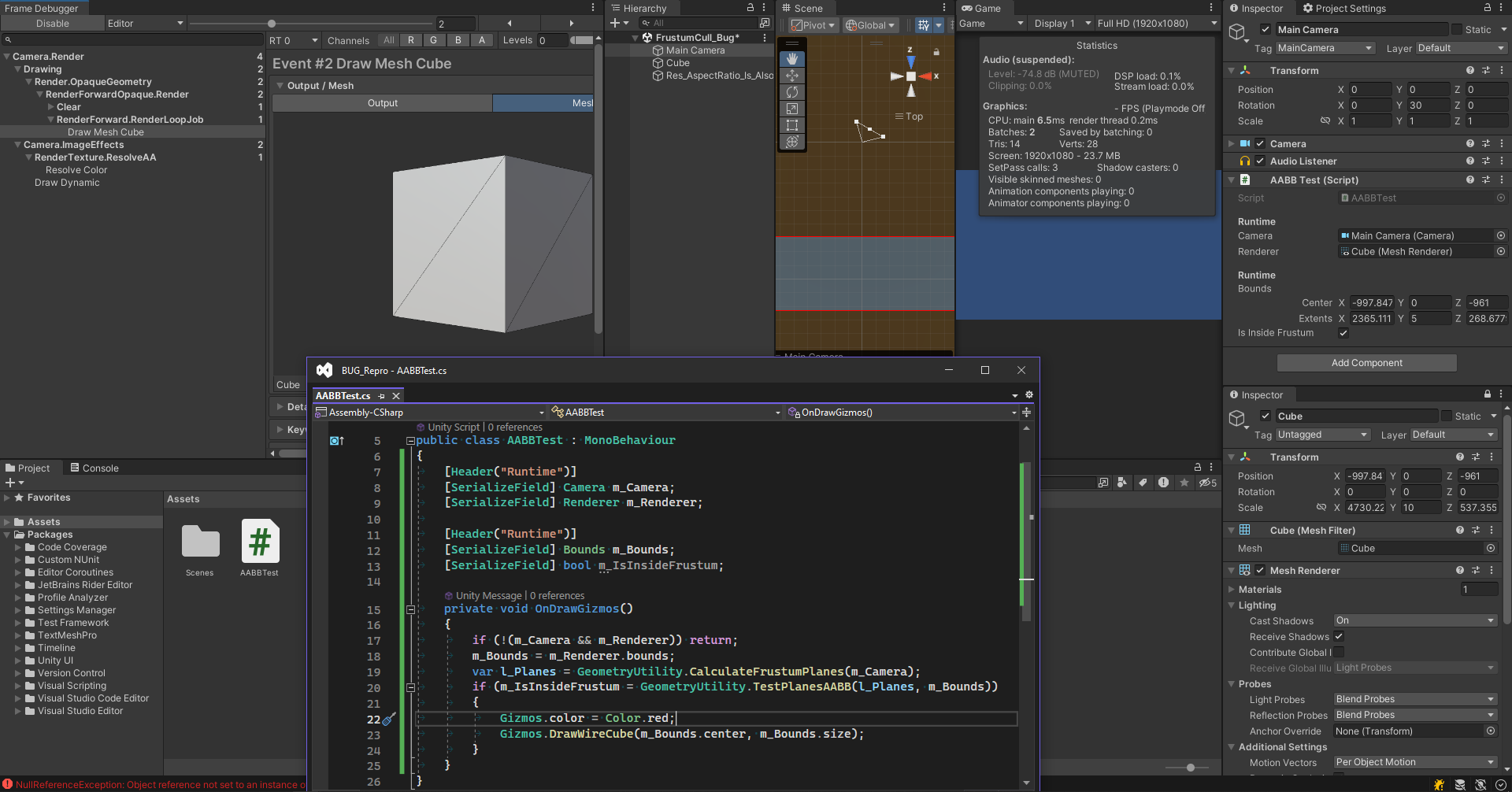The width and height of the screenshot is (1512, 792).
Task: Open the Motion Vectors dropdown
Action: (x=1414, y=762)
